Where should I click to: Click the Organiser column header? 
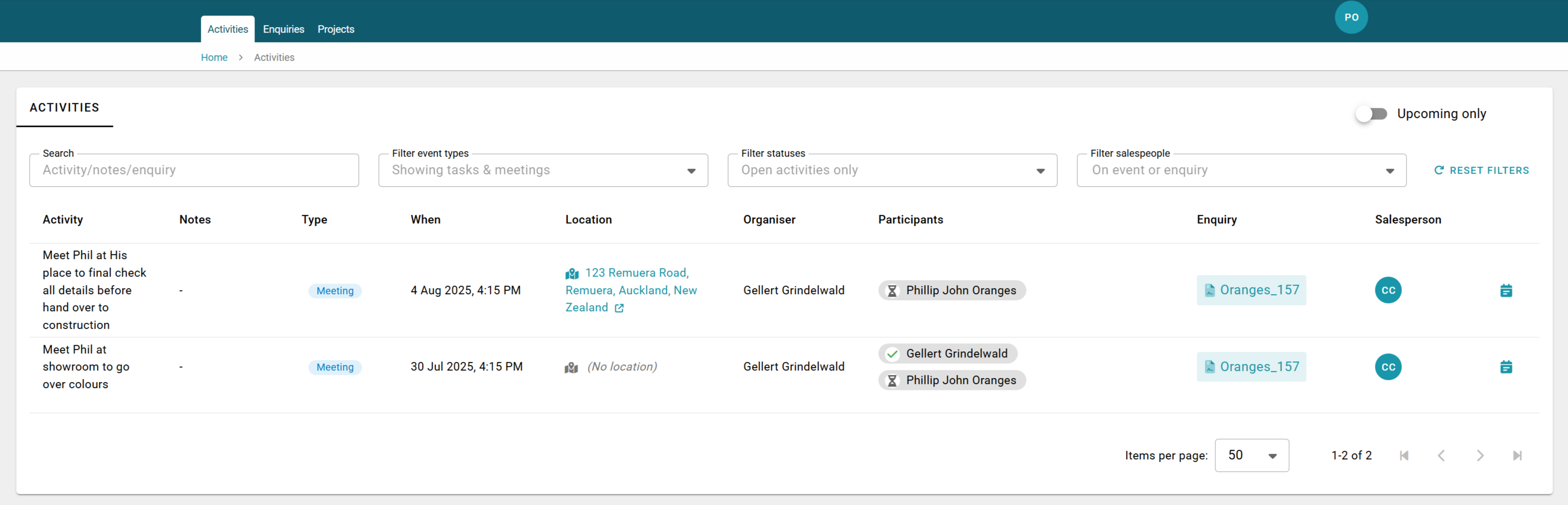pos(769,219)
